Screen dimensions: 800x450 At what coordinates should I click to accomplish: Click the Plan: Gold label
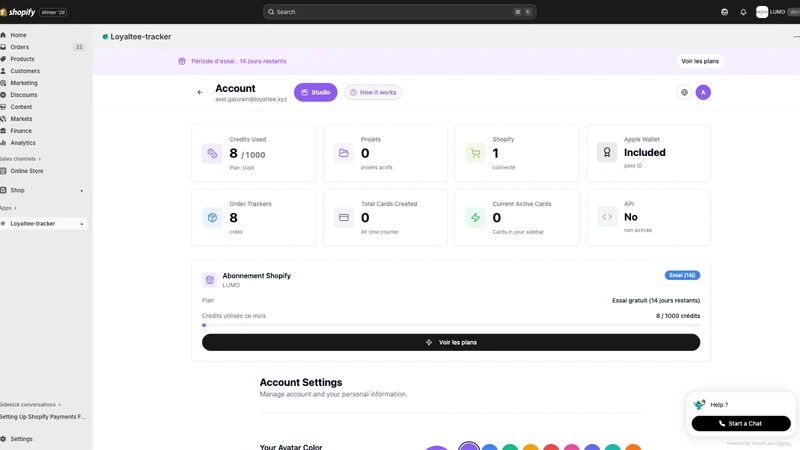coord(241,168)
